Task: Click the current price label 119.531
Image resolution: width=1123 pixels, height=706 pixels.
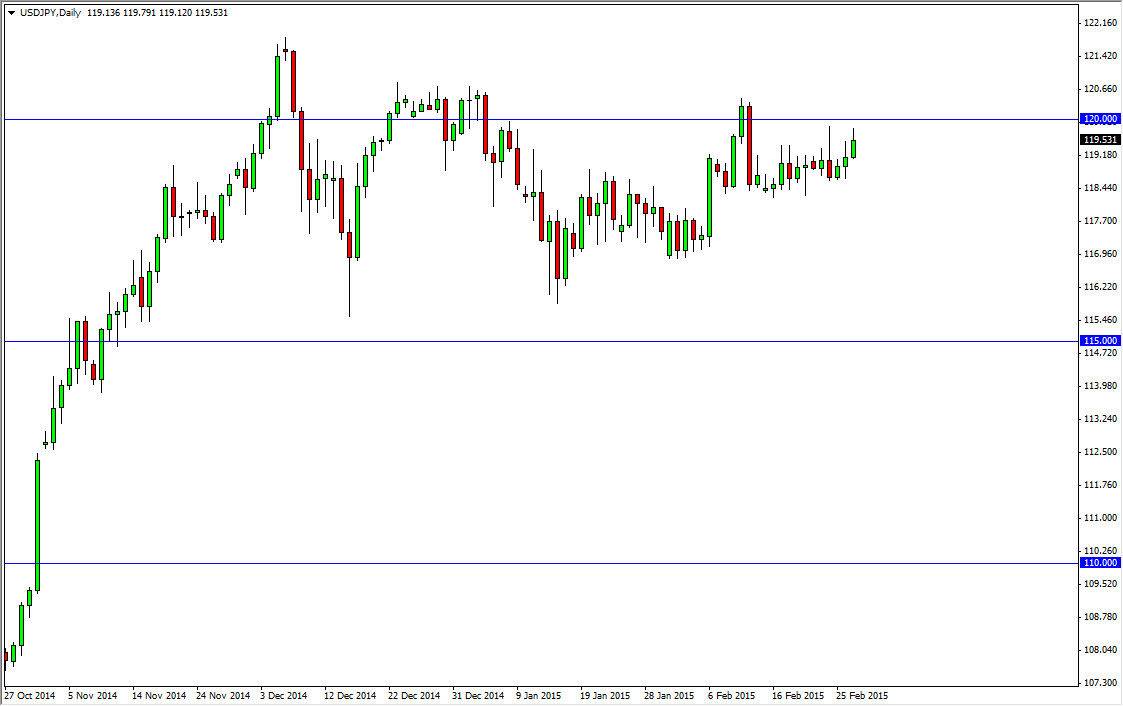Action: 1100,140
